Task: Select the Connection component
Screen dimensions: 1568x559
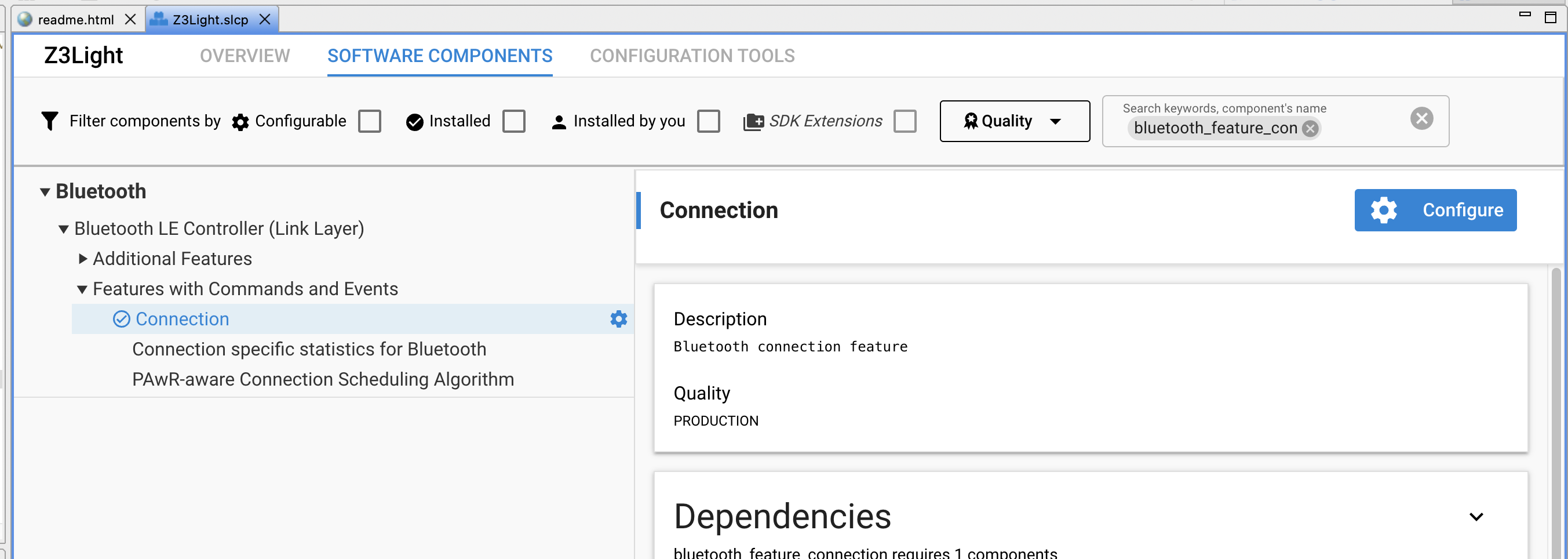Action: 182,319
